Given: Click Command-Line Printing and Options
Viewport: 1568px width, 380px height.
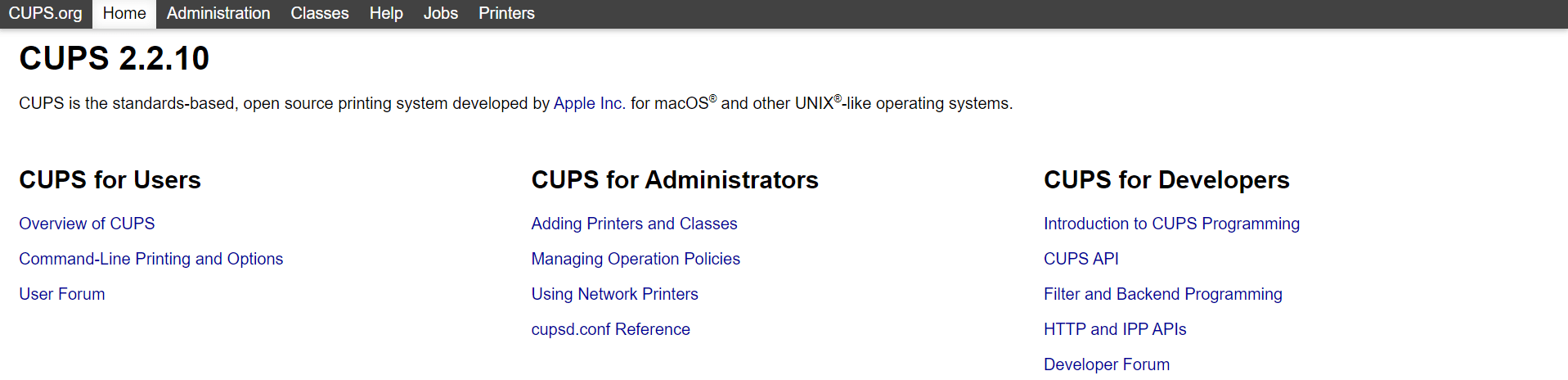Looking at the screenshot, I should [x=151, y=259].
